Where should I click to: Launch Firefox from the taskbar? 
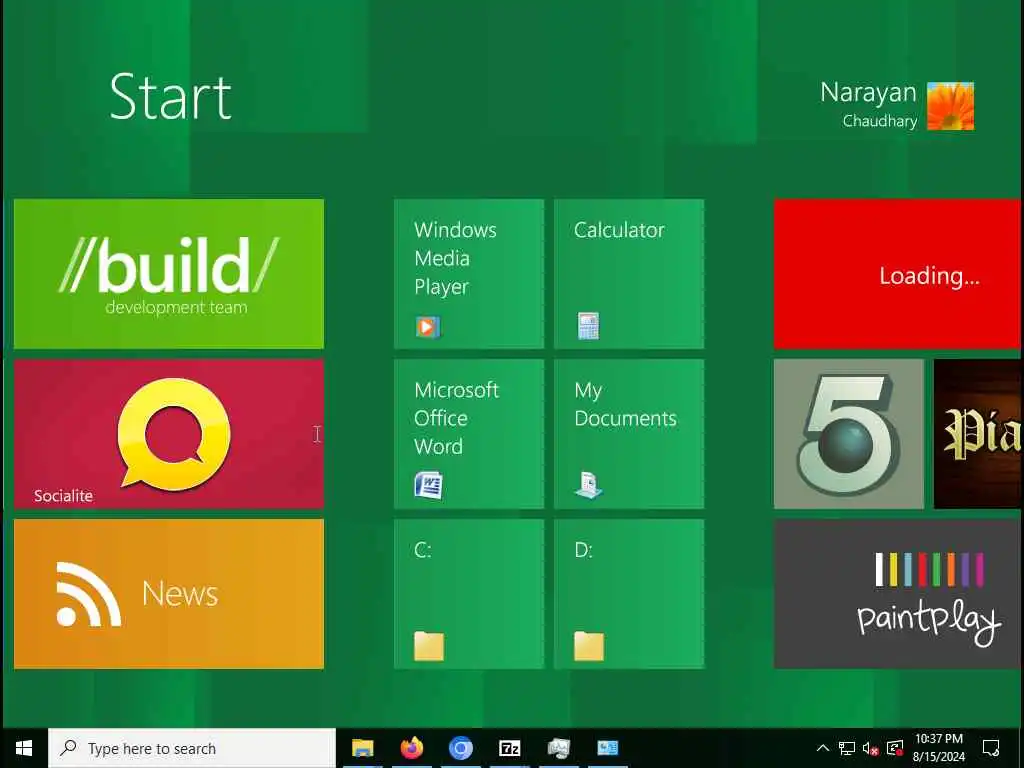point(411,748)
